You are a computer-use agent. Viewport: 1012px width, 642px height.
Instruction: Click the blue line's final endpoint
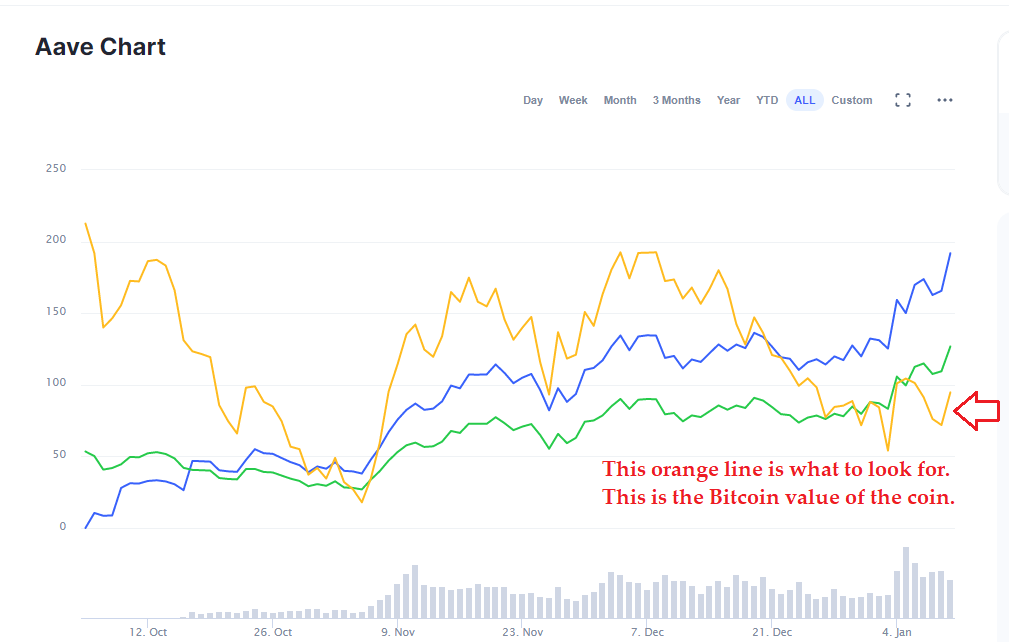[x=950, y=254]
